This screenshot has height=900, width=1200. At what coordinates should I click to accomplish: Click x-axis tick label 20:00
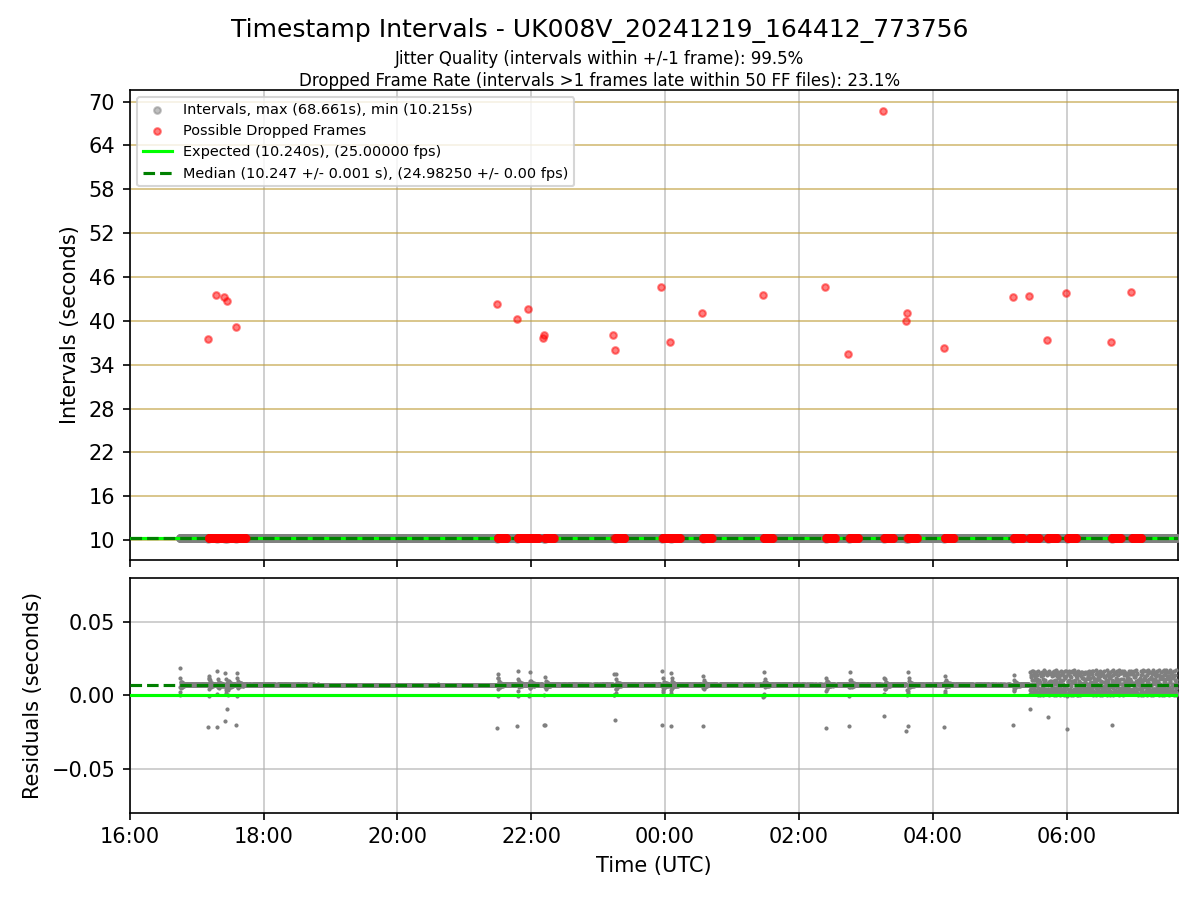pyautogui.click(x=397, y=836)
